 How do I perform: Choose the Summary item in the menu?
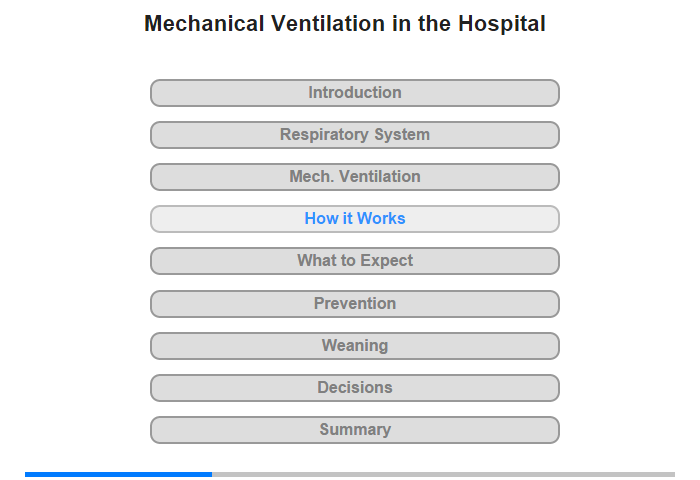tap(354, 430)
